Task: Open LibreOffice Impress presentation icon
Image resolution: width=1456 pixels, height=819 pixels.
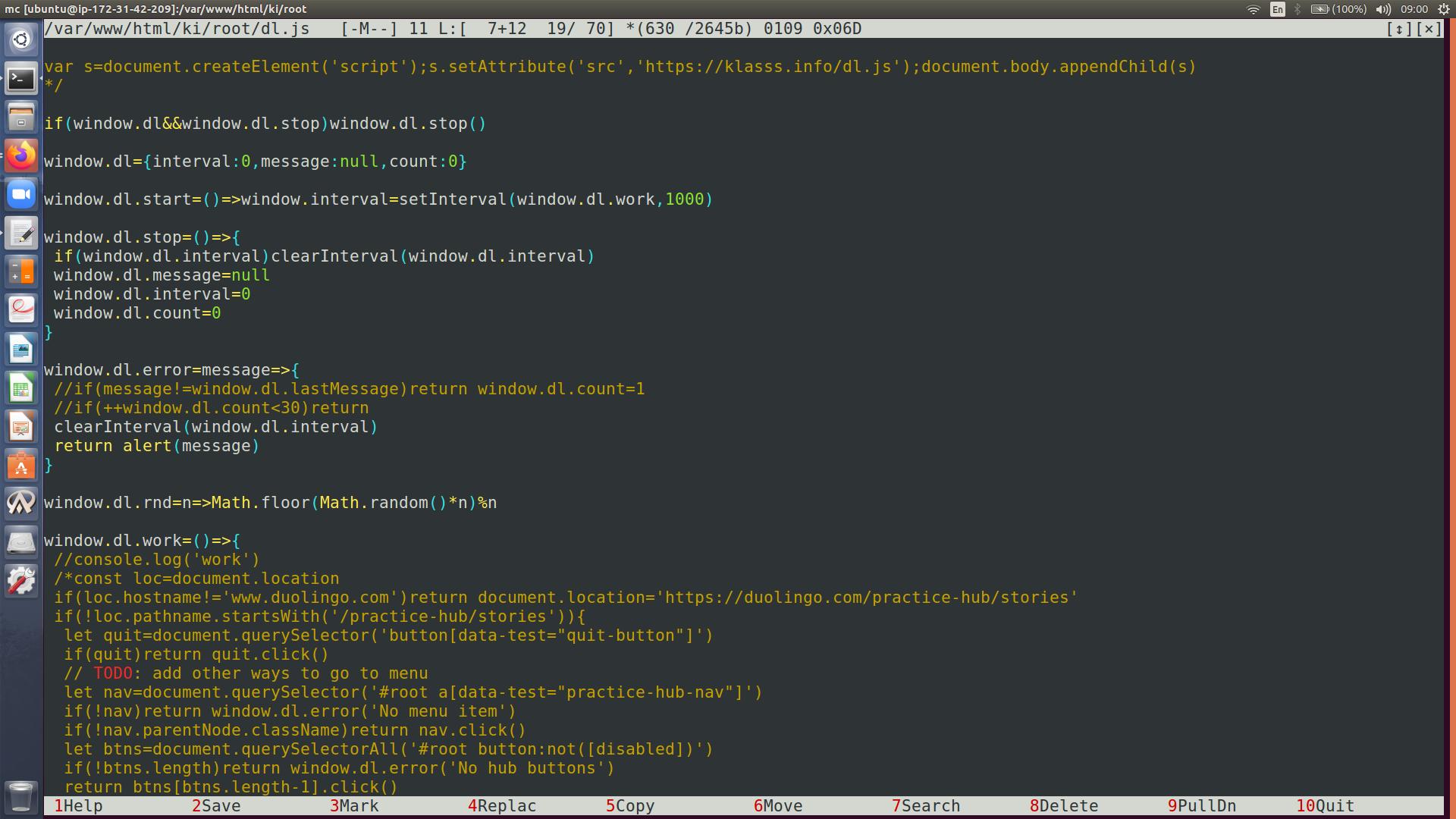Action: (x=21, y=427)
